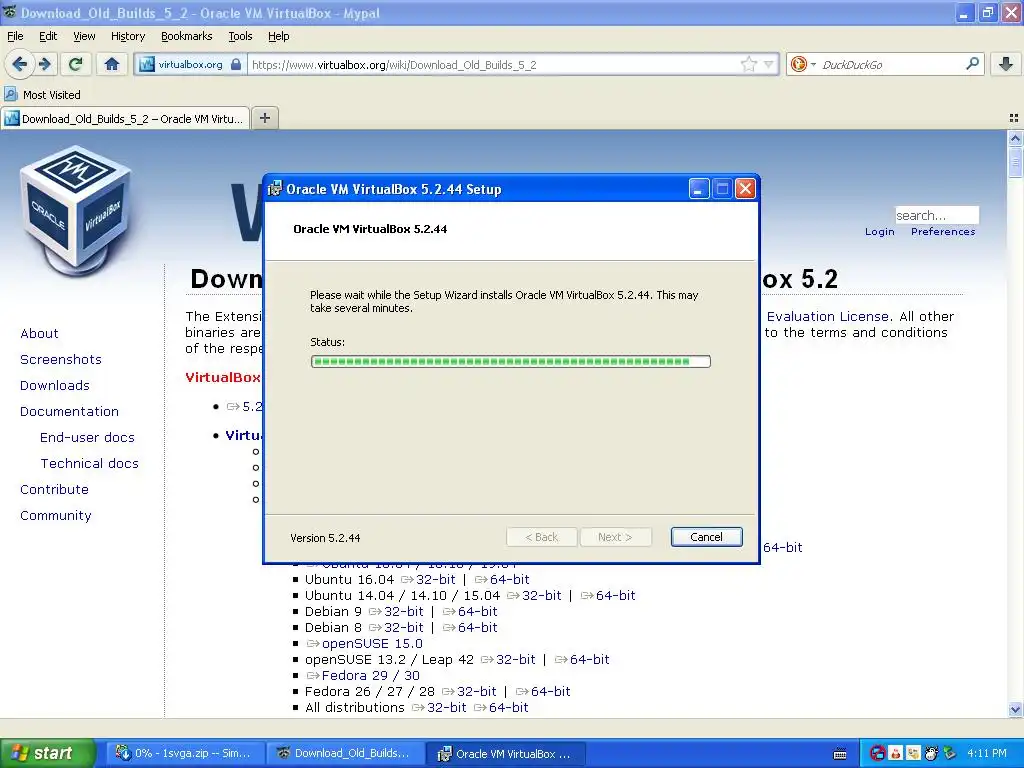
Task: Click the scrollbar down arrow
Action: [x=1015, y=709]
